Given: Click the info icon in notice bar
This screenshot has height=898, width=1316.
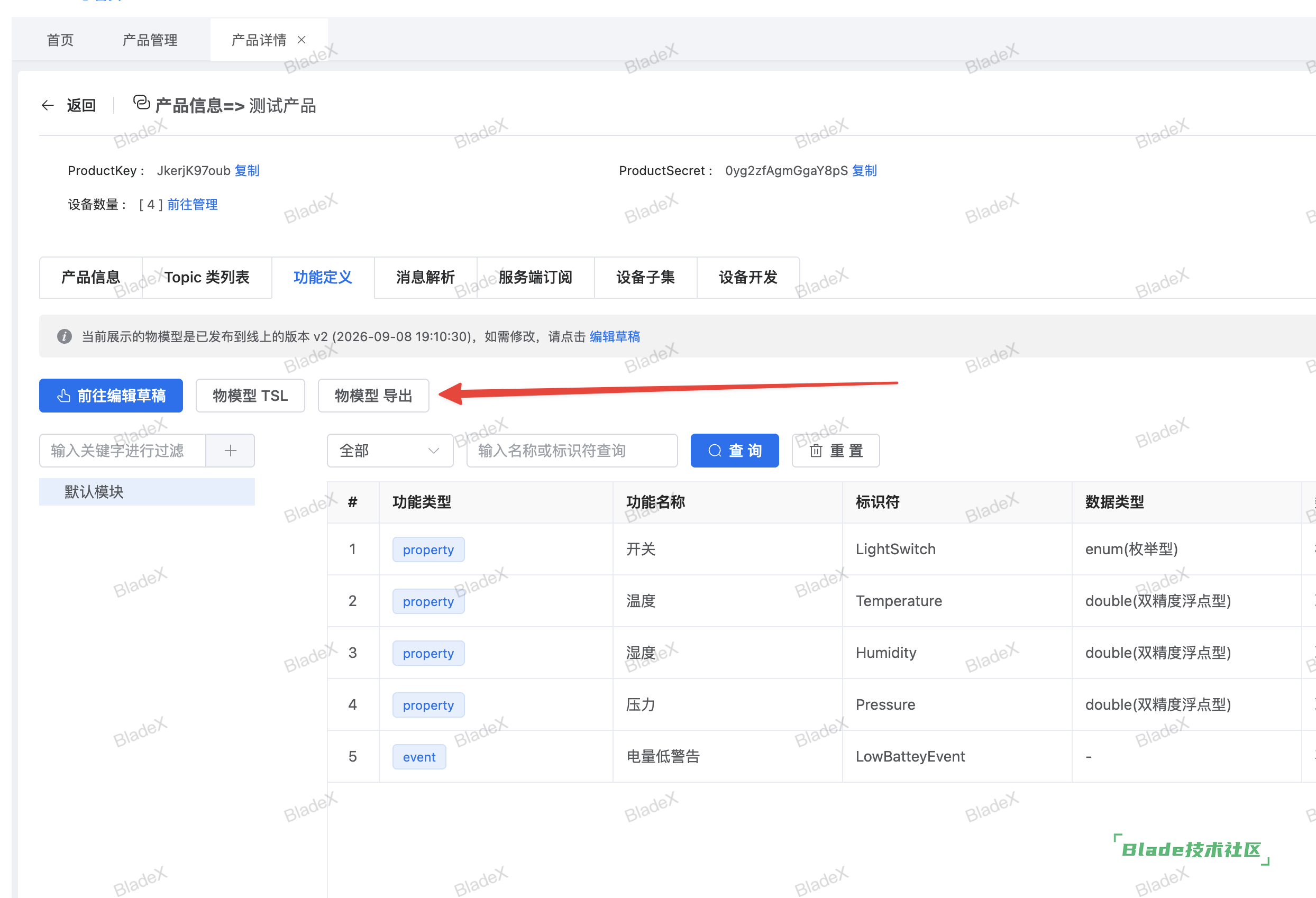Looking at the screenshot, I should (65, 336).
